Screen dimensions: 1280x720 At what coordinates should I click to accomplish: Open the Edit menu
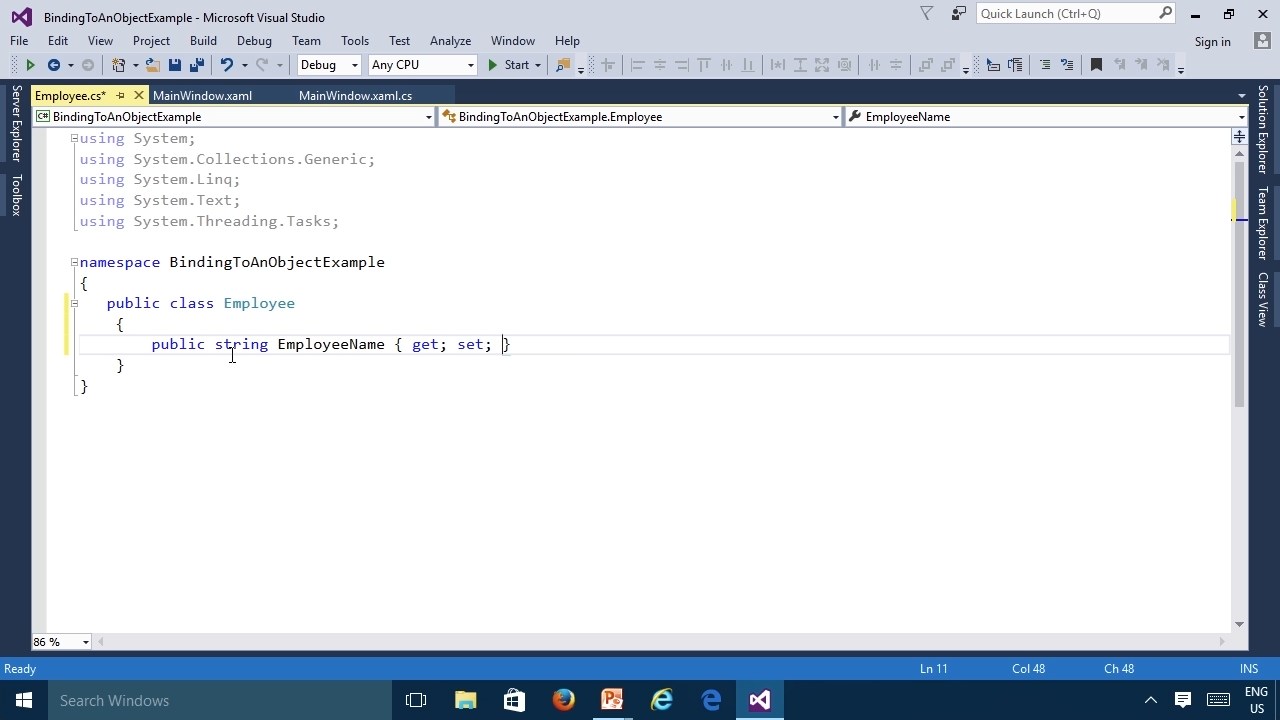[58, 41]
